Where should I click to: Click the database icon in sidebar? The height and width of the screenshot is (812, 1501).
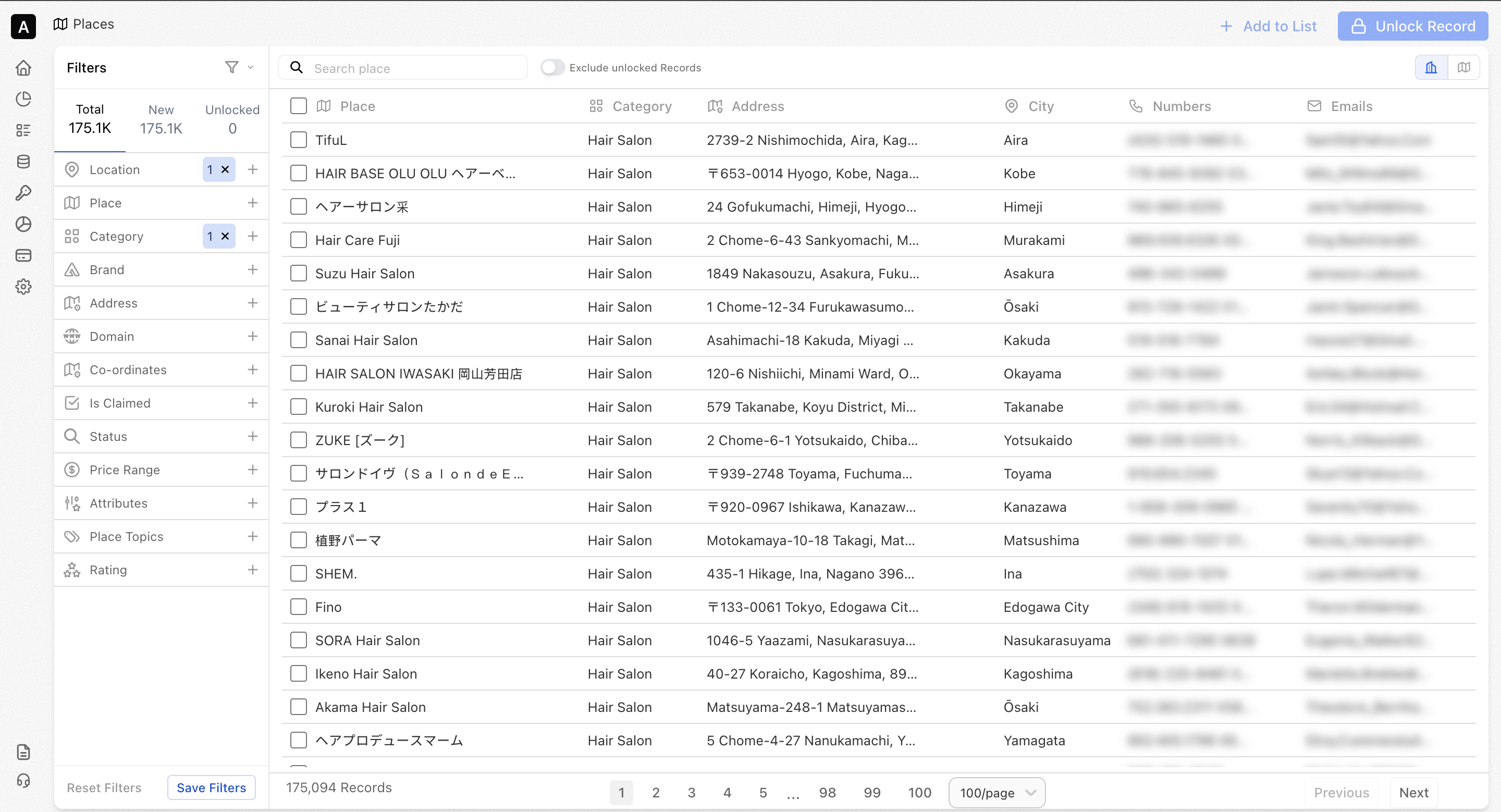[23, 162]
